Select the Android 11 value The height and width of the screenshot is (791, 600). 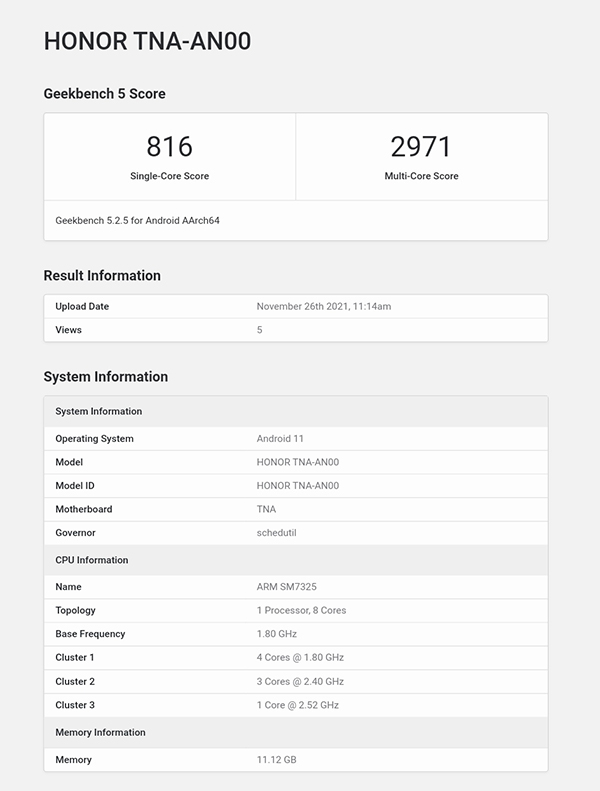pos(280,438)
